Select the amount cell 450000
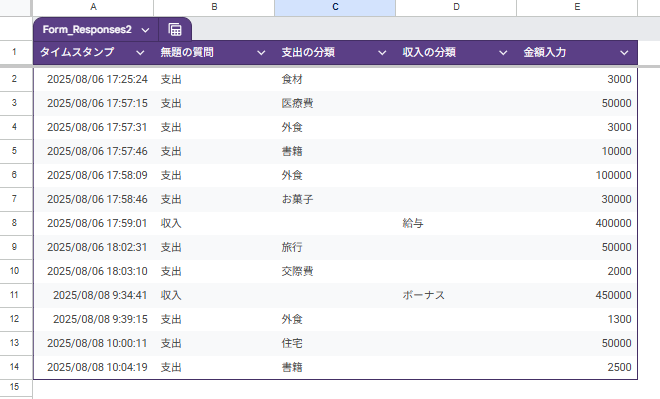The width and height of the screenshot is (660, 399). [x=577, y=295]
